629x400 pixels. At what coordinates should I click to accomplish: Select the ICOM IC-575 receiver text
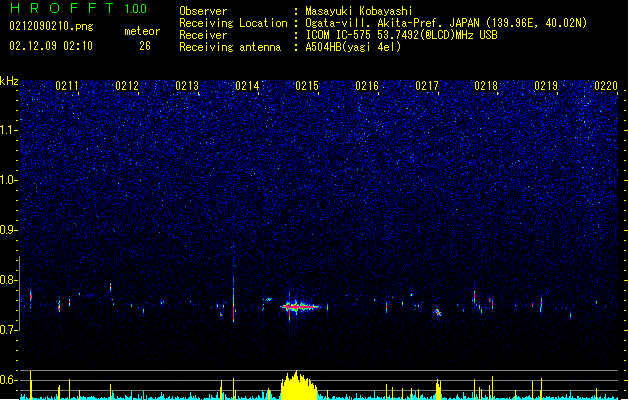401,35
